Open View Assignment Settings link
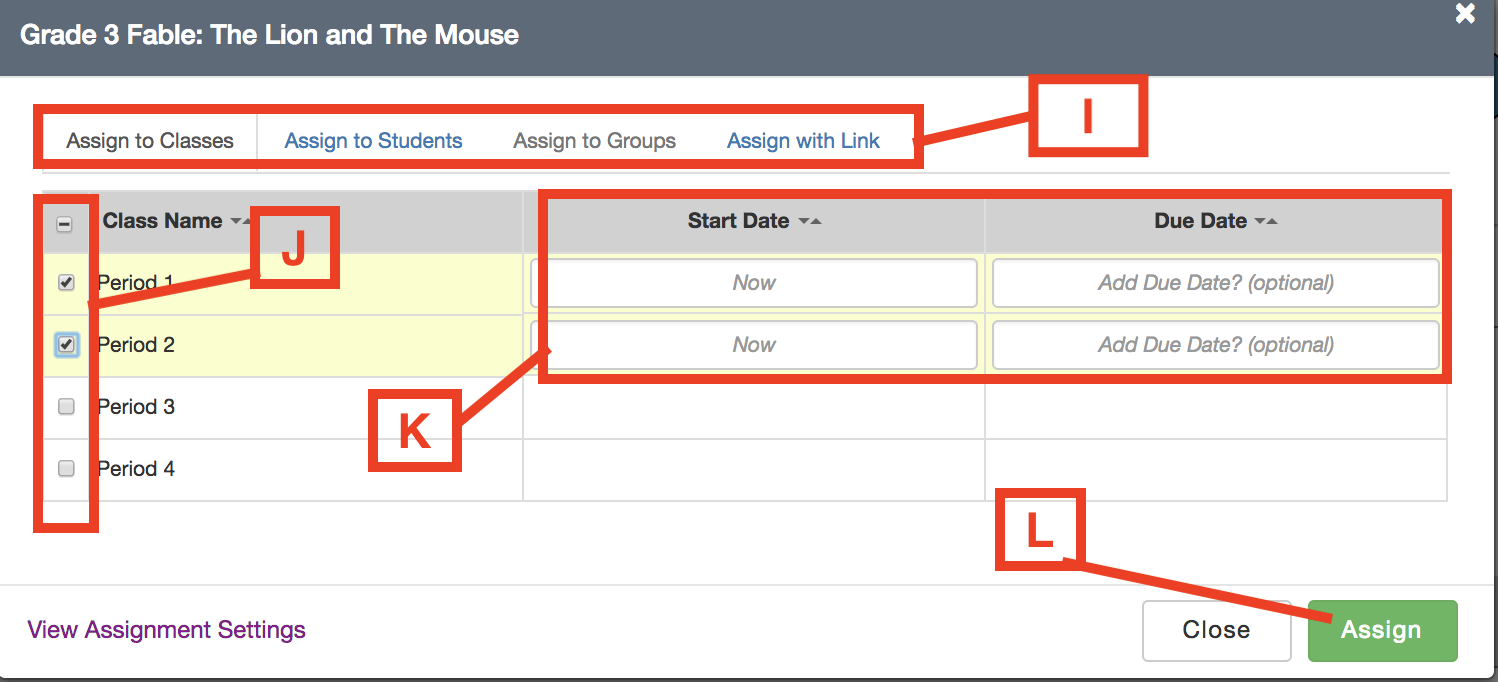 [166, 630]
